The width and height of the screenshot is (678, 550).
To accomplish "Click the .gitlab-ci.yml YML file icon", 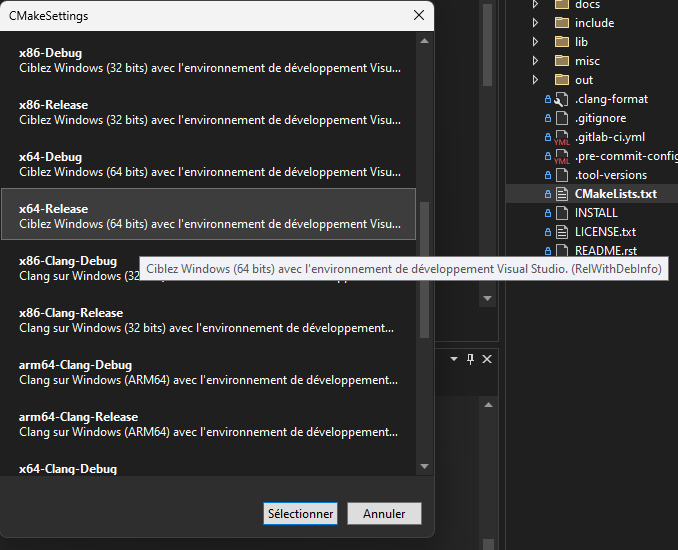I will (561, 138).
